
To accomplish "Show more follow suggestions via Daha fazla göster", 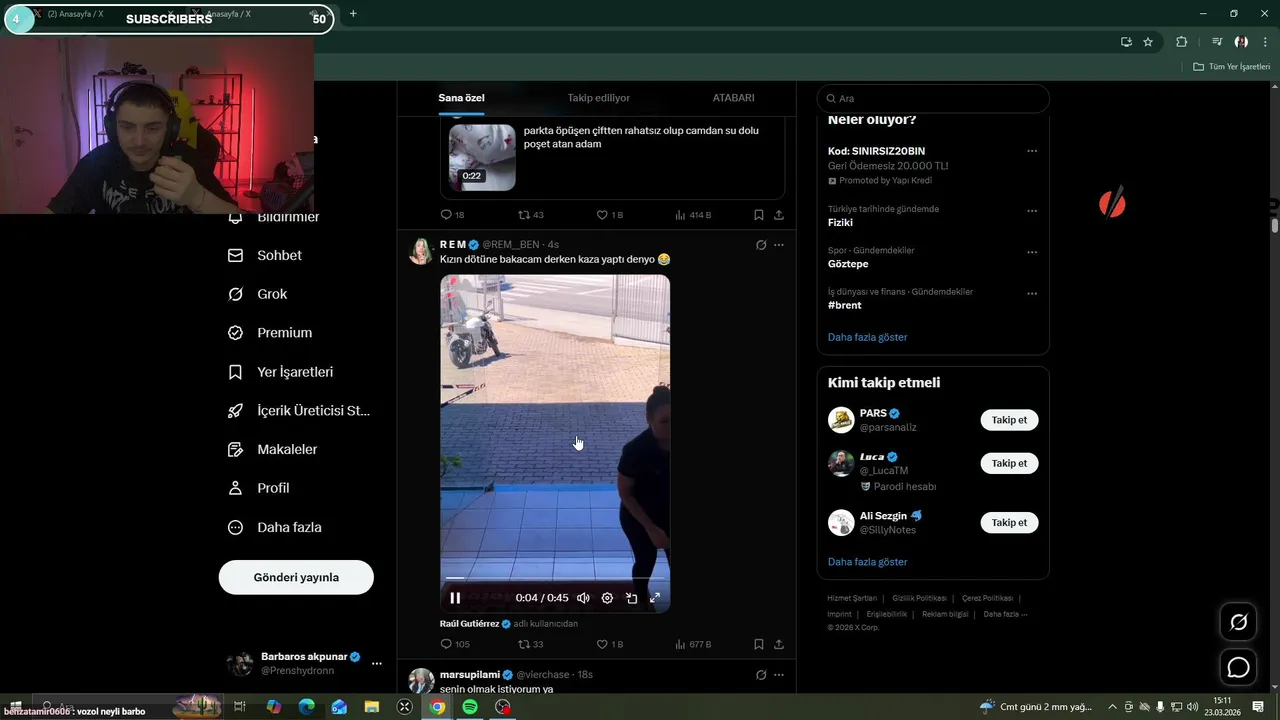I will coord(867,562).
